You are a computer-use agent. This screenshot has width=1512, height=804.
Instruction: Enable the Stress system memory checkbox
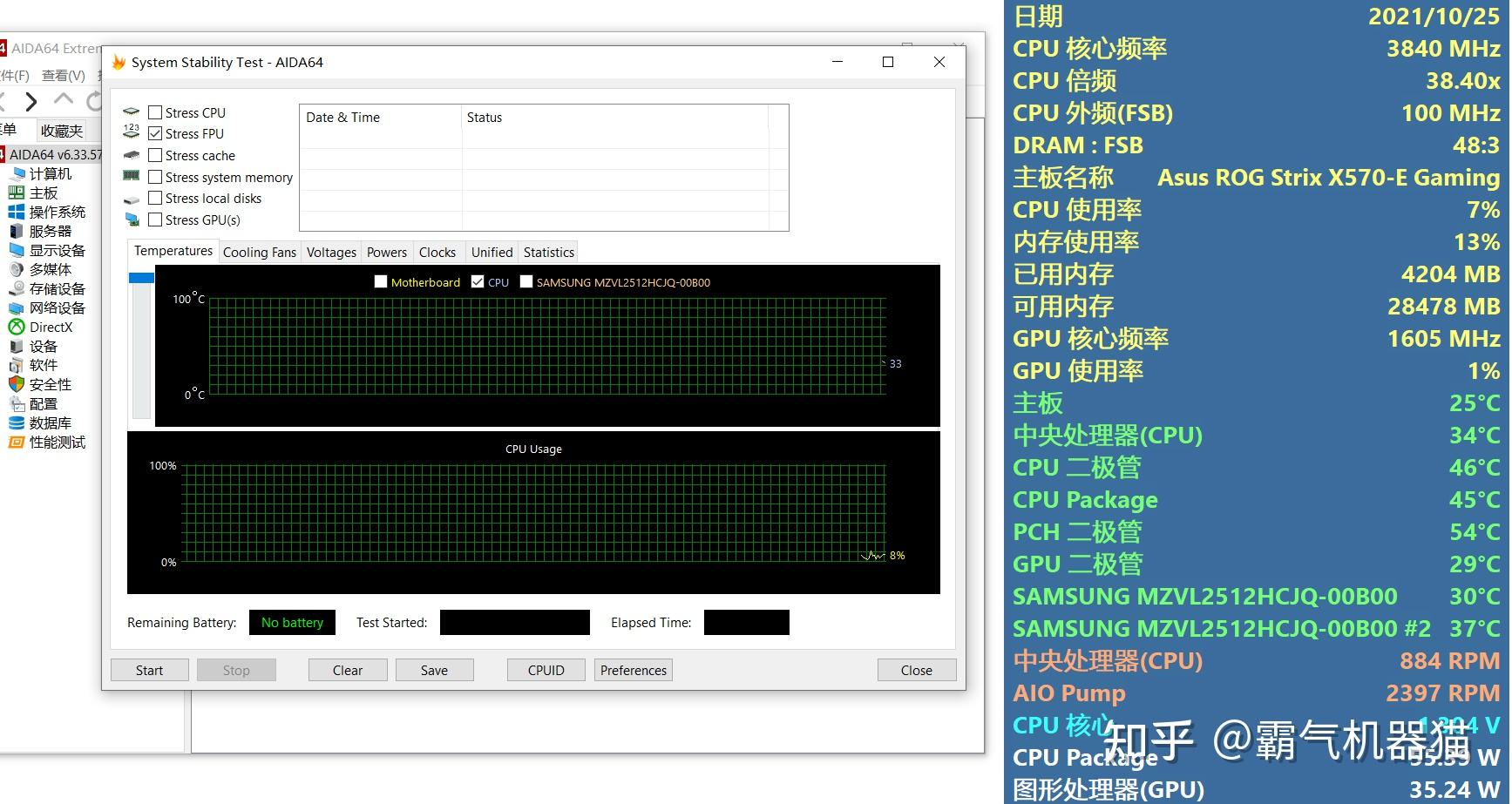coord(155,177)
